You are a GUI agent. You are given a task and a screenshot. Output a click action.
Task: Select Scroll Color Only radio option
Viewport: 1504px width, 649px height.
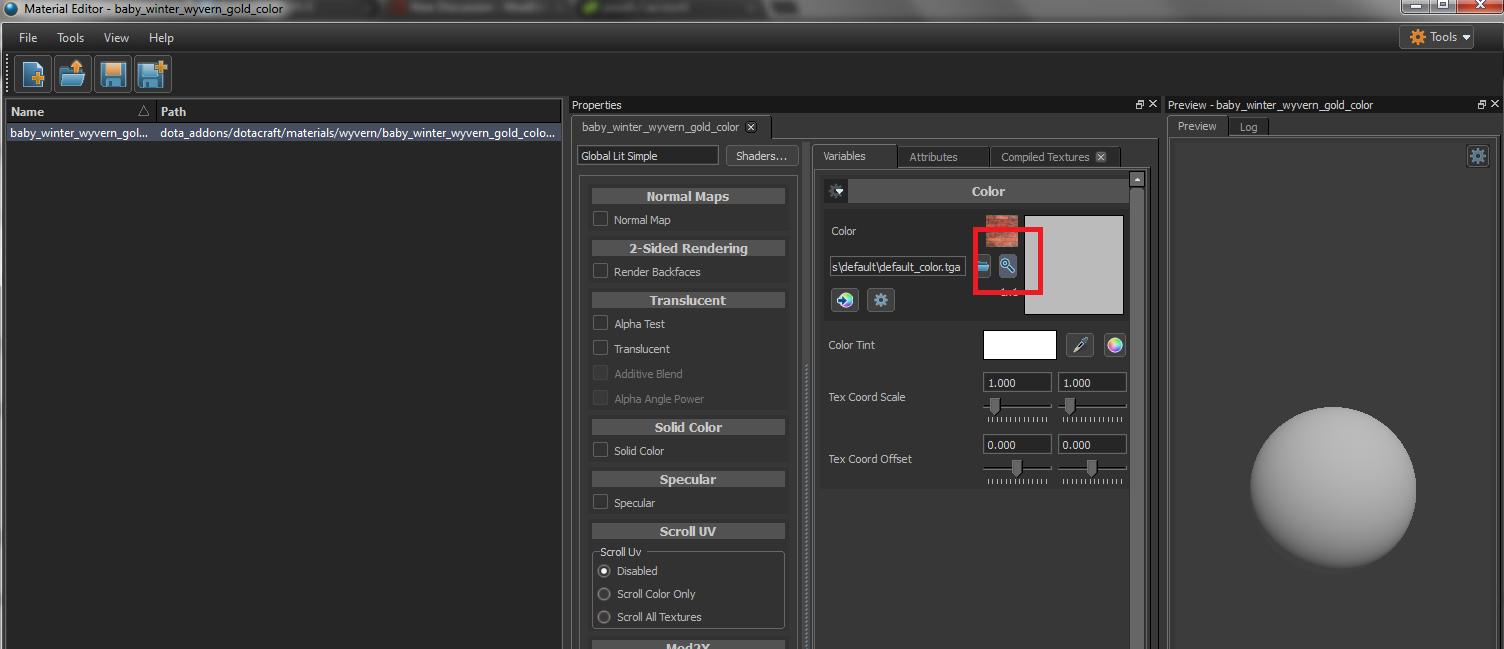[x=604, y=594]
